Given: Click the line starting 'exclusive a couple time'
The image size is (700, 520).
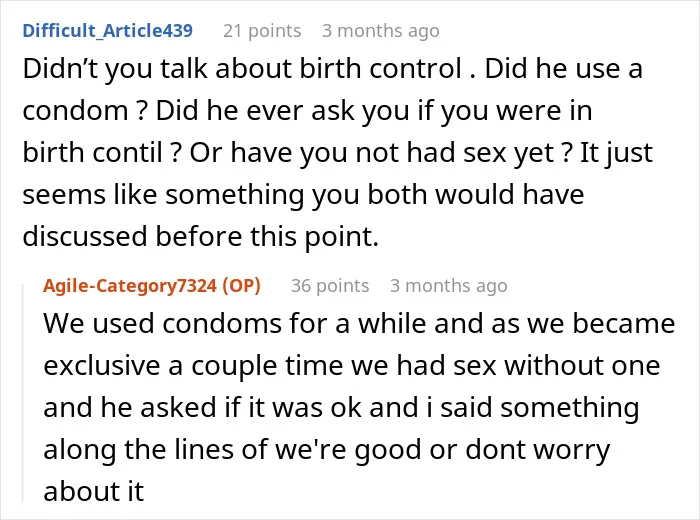Looking at the screenshot, I should tap(352, 366).
